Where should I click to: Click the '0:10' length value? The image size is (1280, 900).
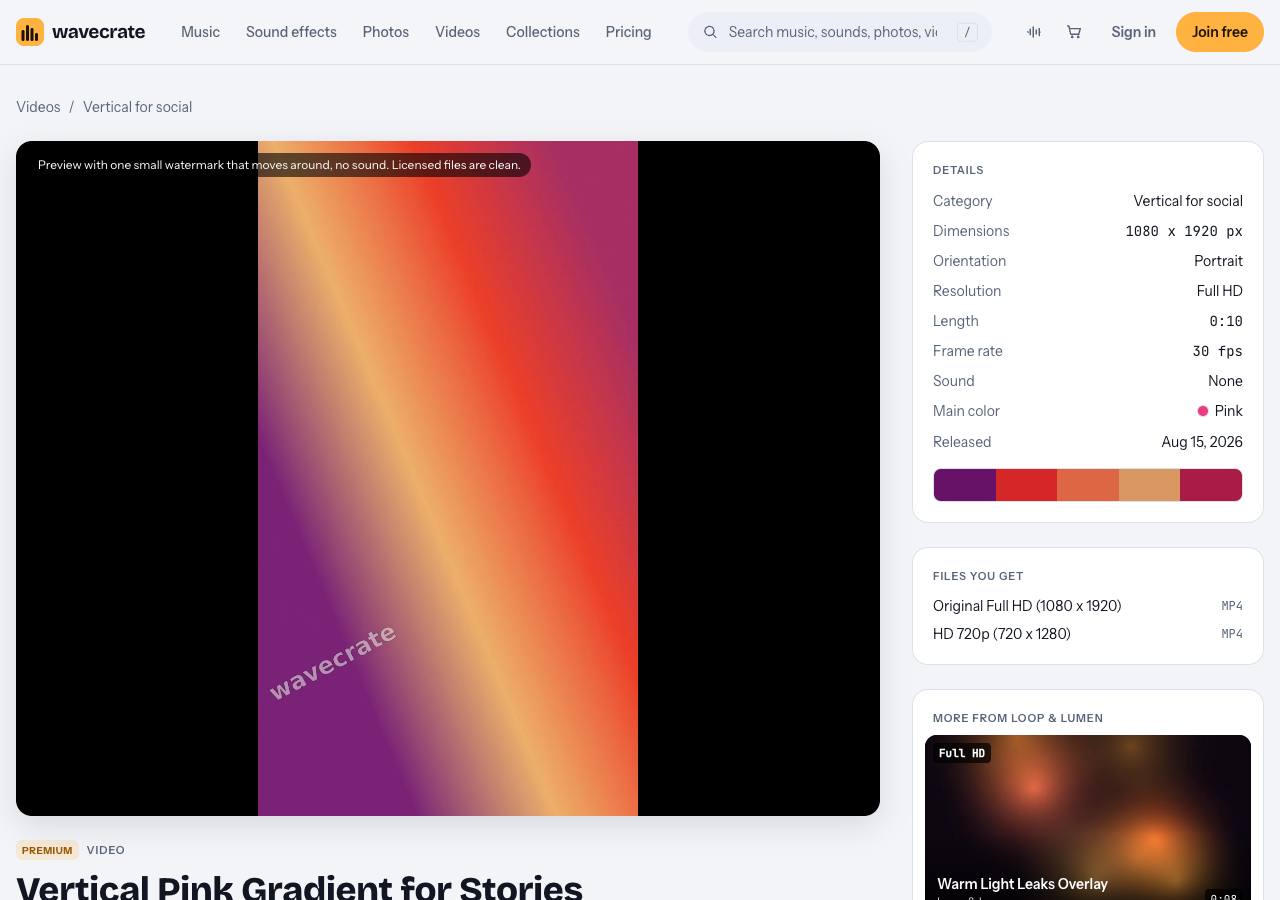pyautogui.click(x=1226, y=321)
